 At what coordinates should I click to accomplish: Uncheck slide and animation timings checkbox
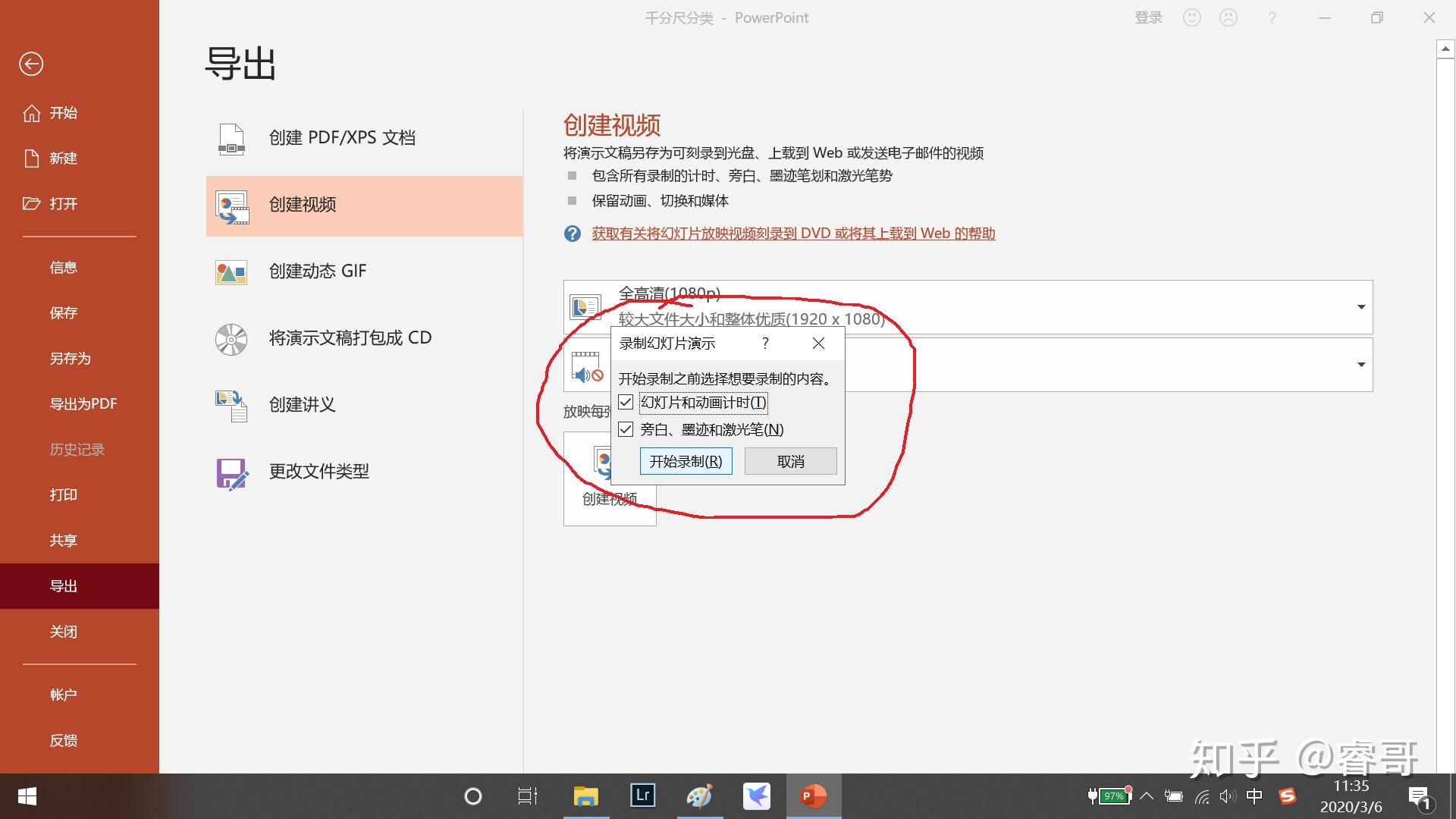[626, 403]
